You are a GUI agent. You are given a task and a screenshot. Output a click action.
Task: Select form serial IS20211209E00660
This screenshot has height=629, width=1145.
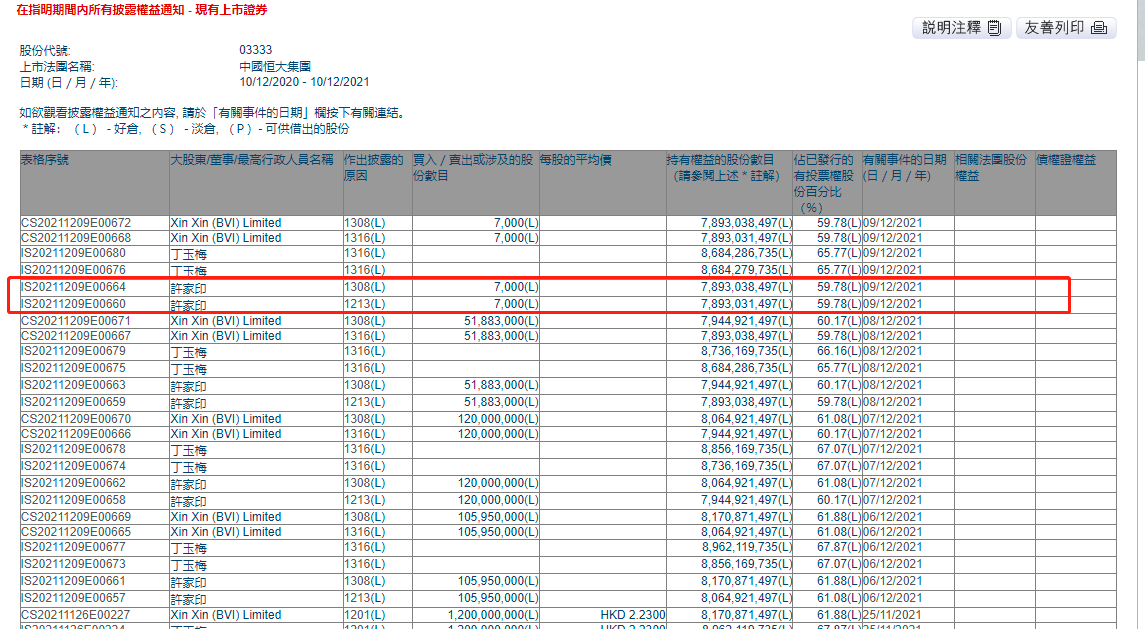(75, 304)
